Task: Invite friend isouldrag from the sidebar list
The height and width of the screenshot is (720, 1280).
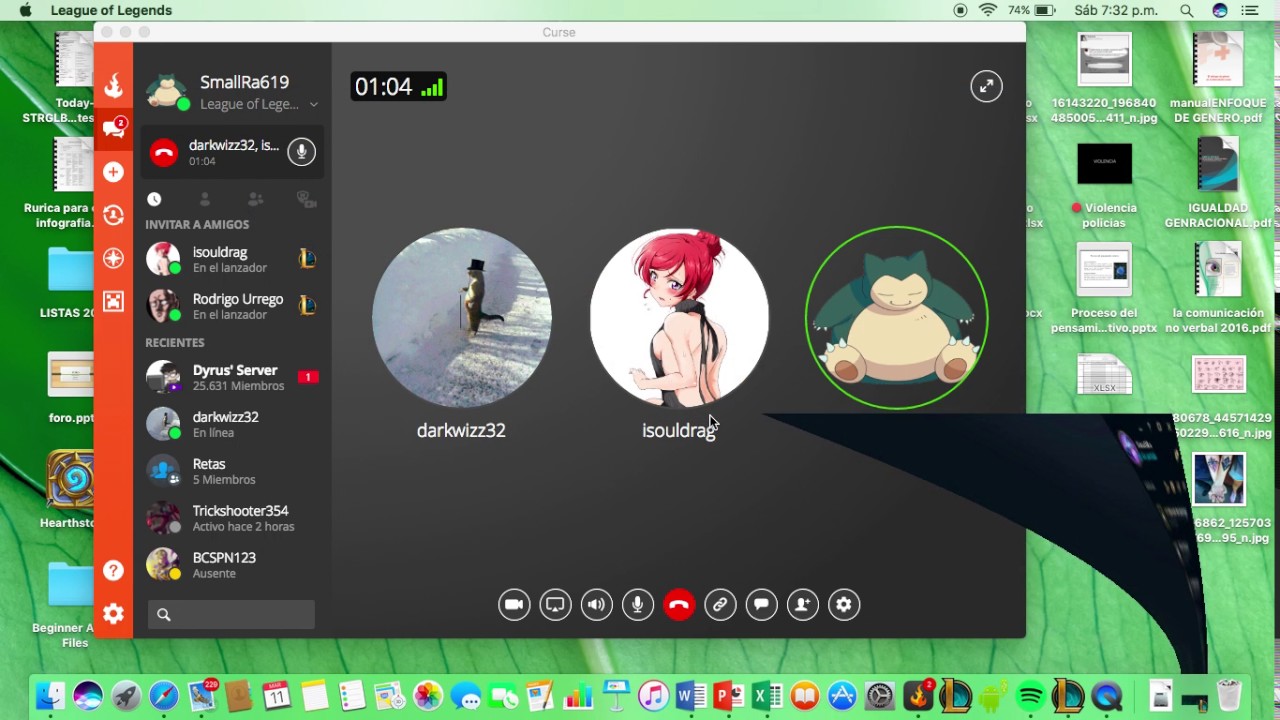Action: (232, 259)
